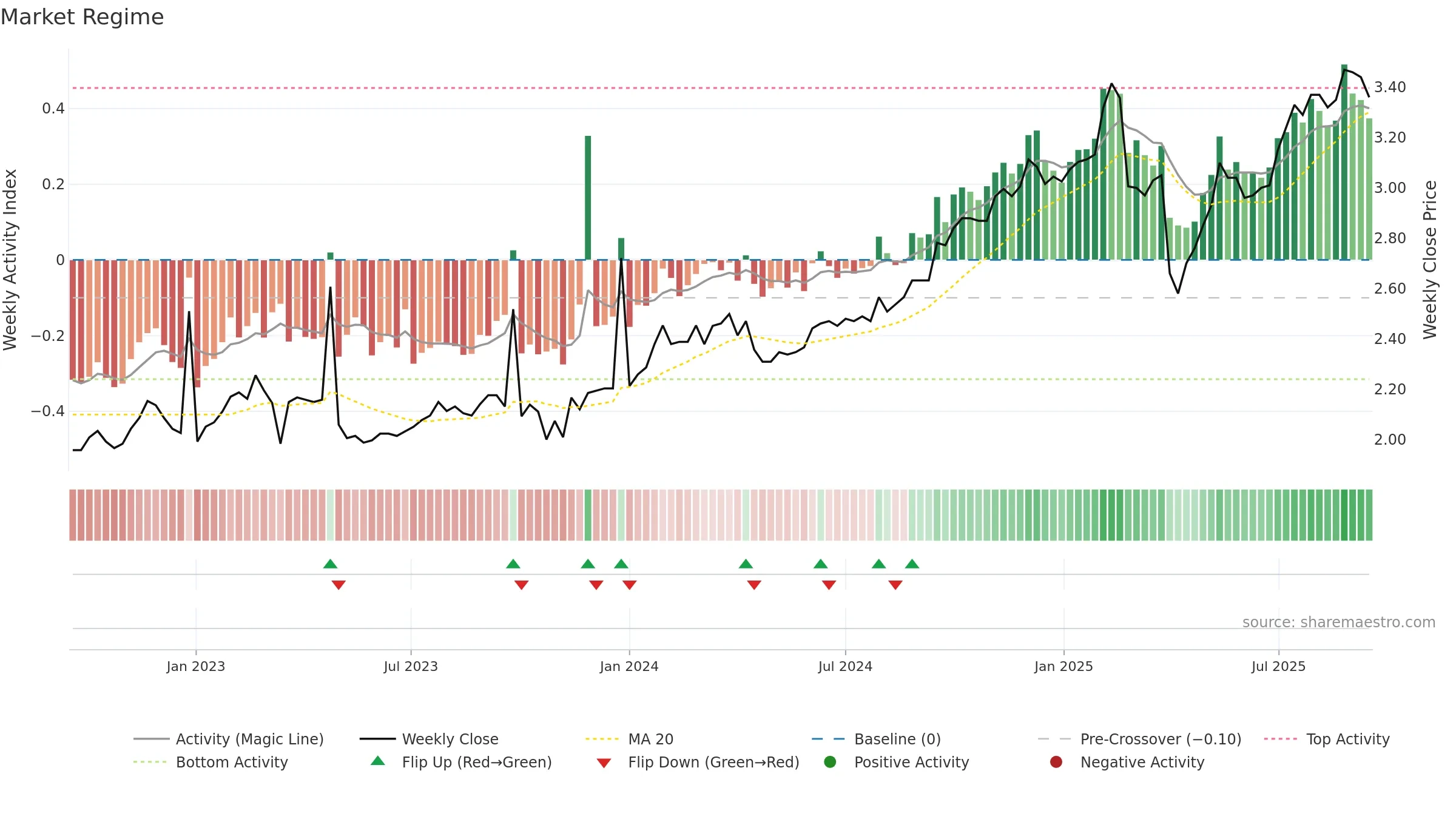The image size is (1456, 819).
Task: Click the Market Regime chart title
Action: 82,17
